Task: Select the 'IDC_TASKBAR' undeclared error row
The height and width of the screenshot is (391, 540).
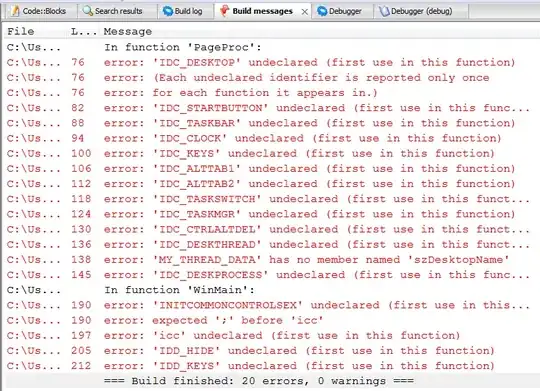Action: pos(270,123)
